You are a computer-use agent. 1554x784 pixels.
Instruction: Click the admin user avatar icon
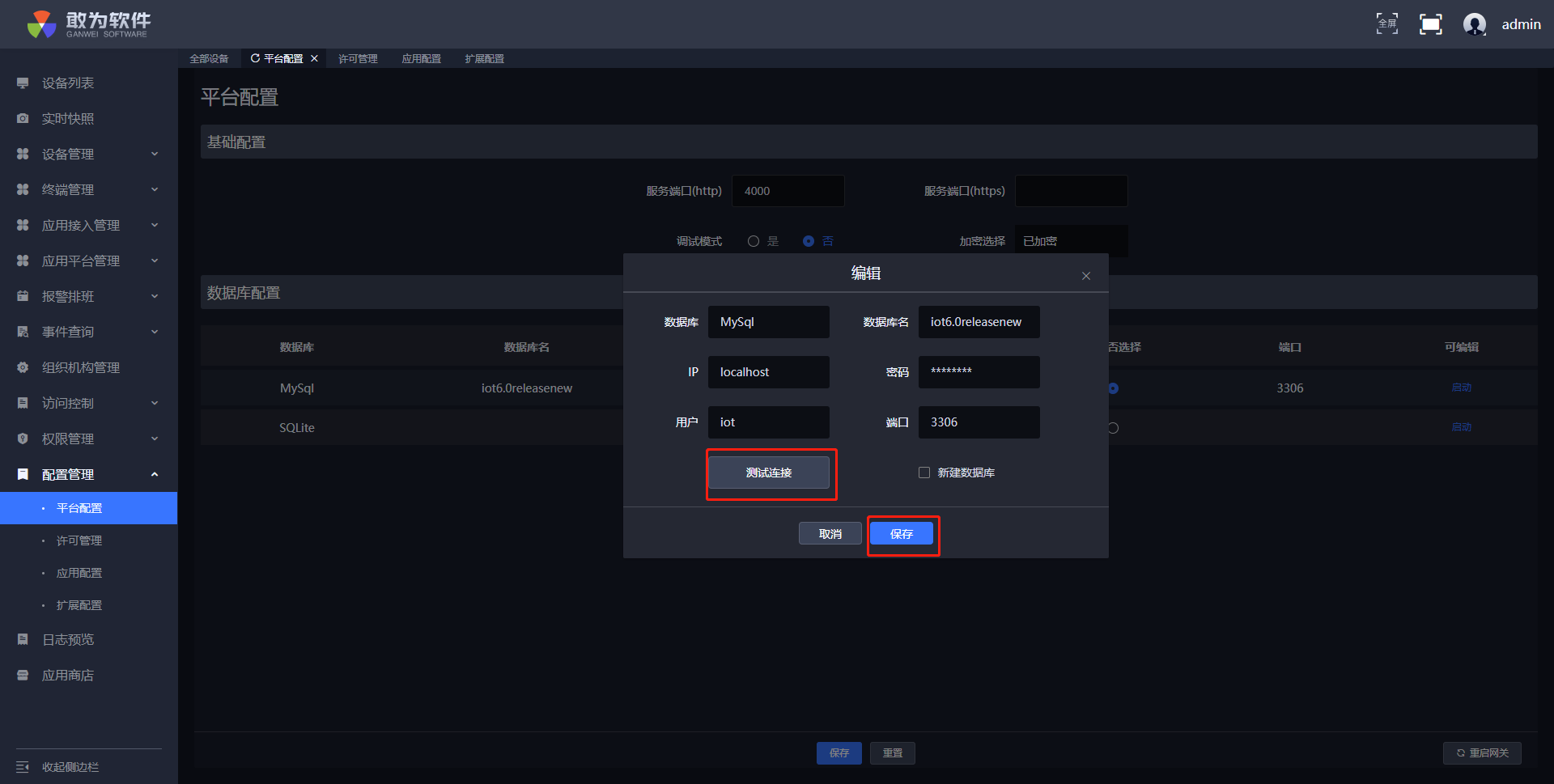tap(1474, 24)
